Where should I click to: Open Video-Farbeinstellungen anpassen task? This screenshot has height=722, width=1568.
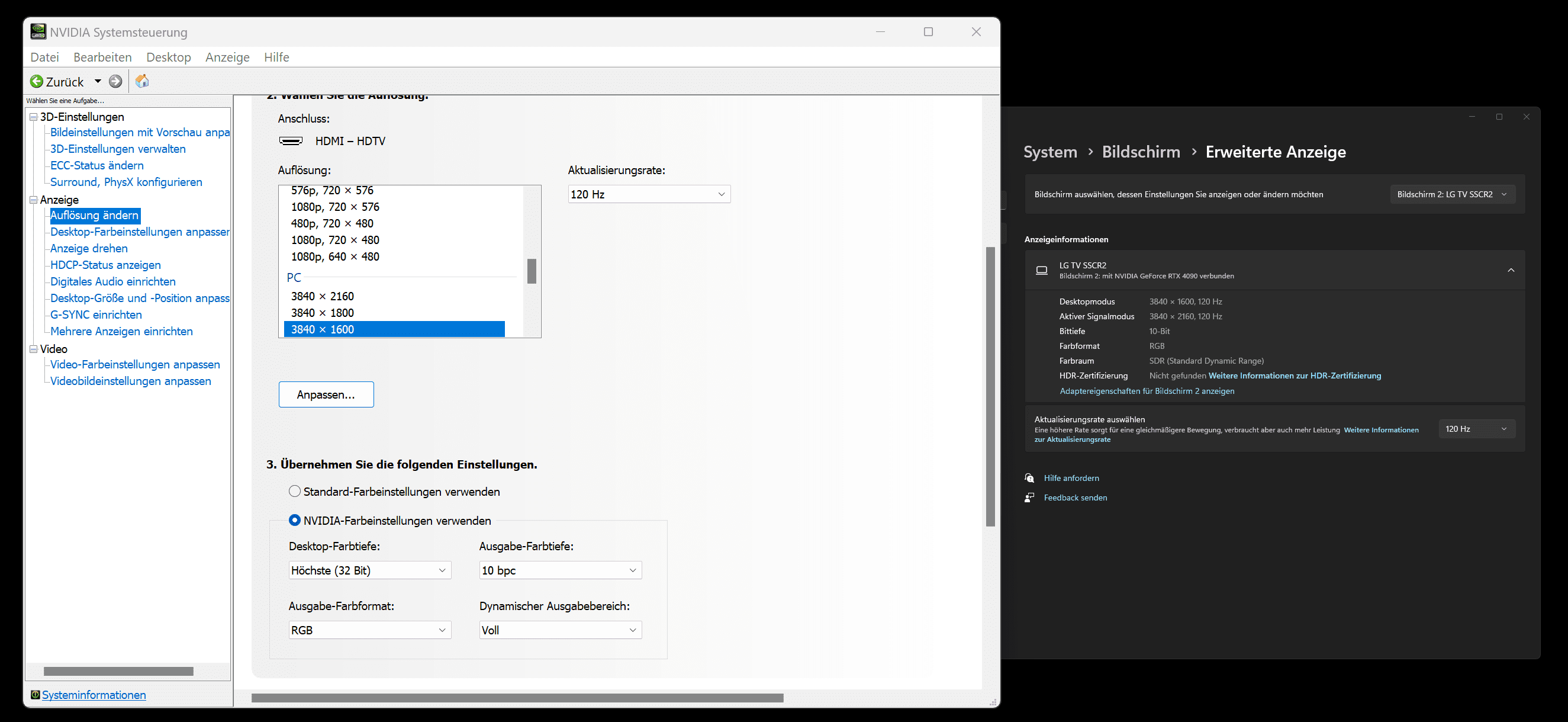click(x=135, y=364)
